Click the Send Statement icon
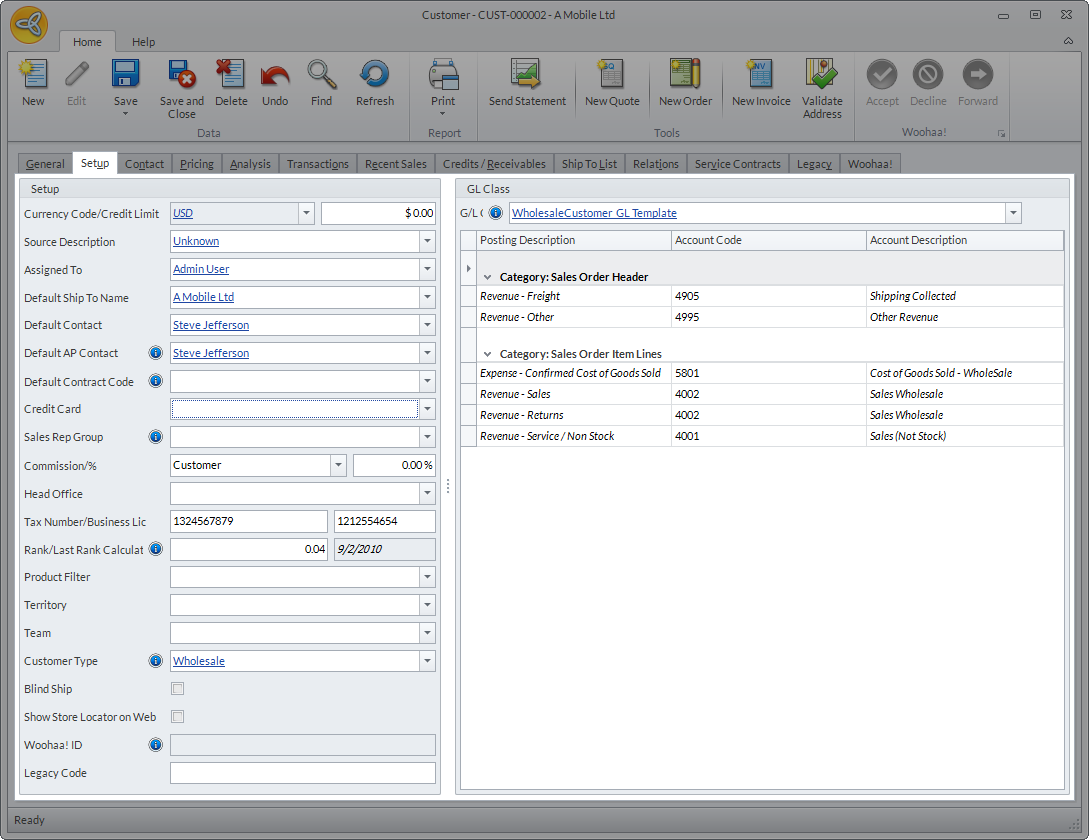 click(x=527, y=76)
